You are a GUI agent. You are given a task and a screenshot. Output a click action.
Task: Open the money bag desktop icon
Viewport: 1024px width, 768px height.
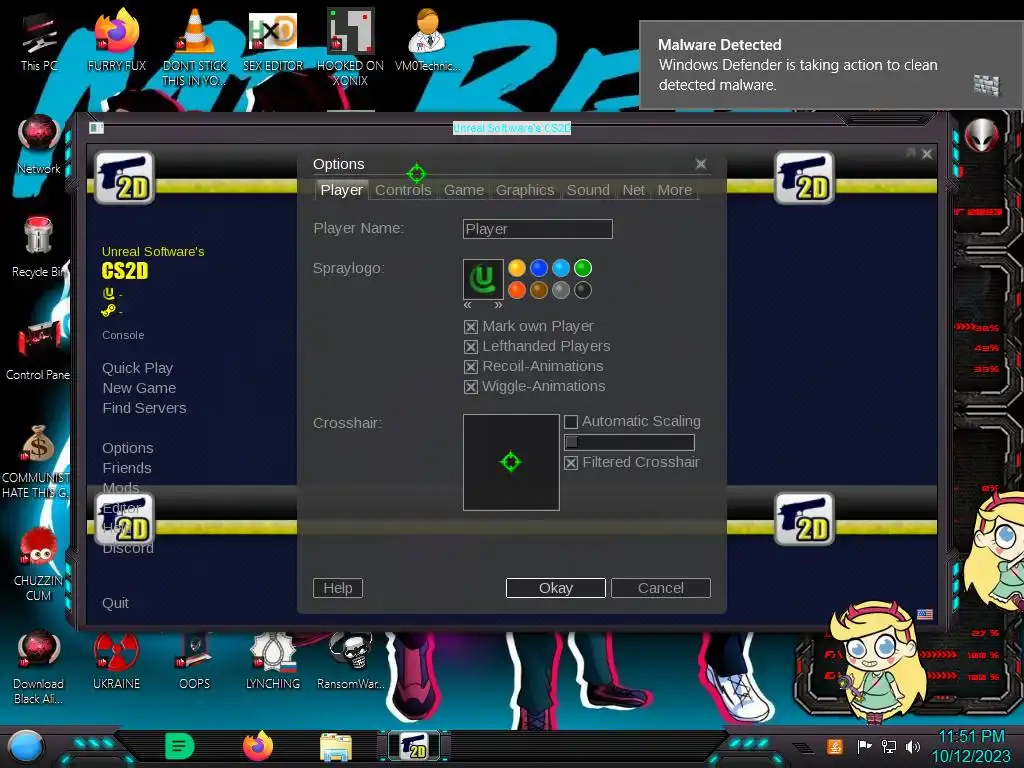pos(37,462)
